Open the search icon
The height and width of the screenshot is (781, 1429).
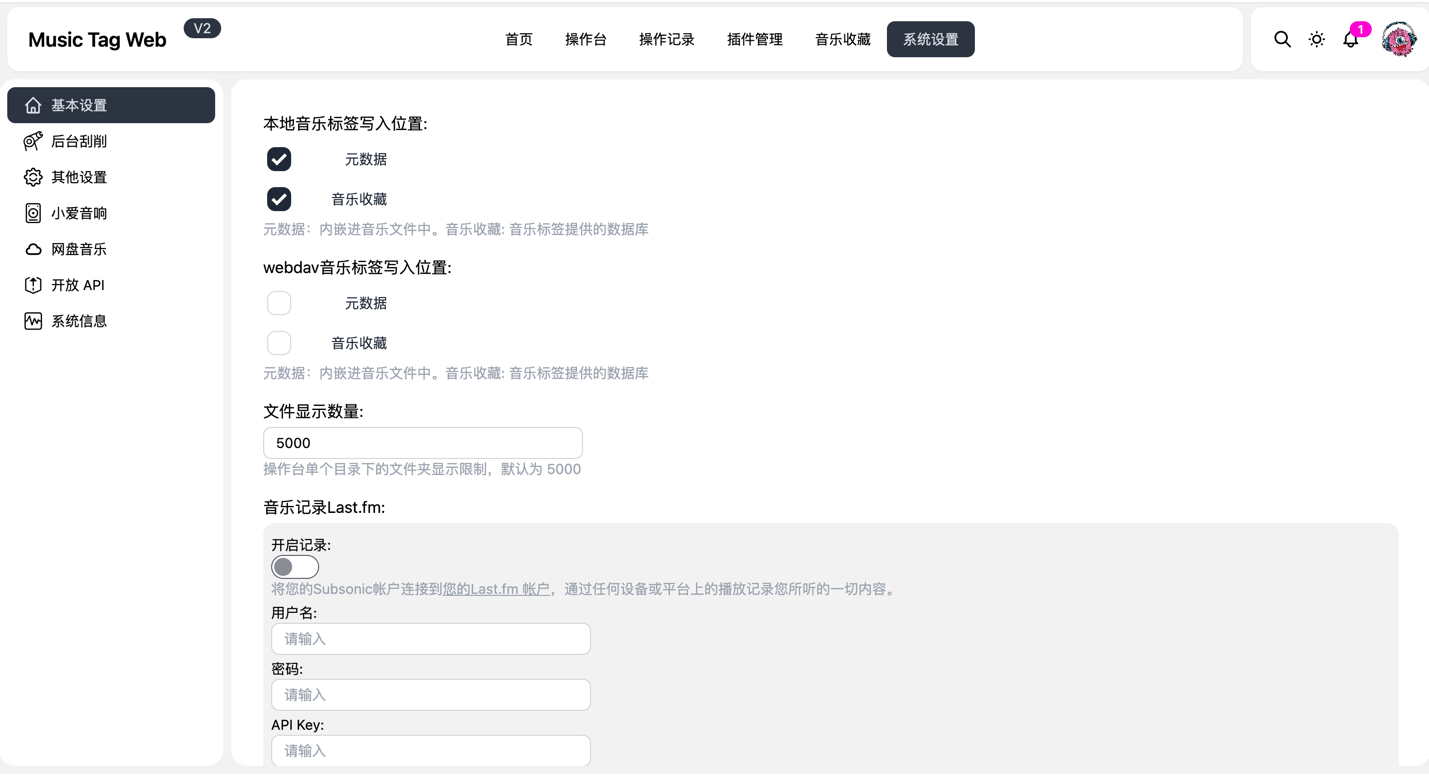(x=1282, y=39)
